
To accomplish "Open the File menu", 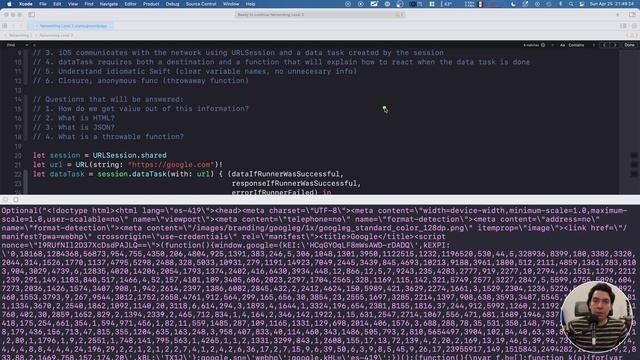I will coord(42,4).
